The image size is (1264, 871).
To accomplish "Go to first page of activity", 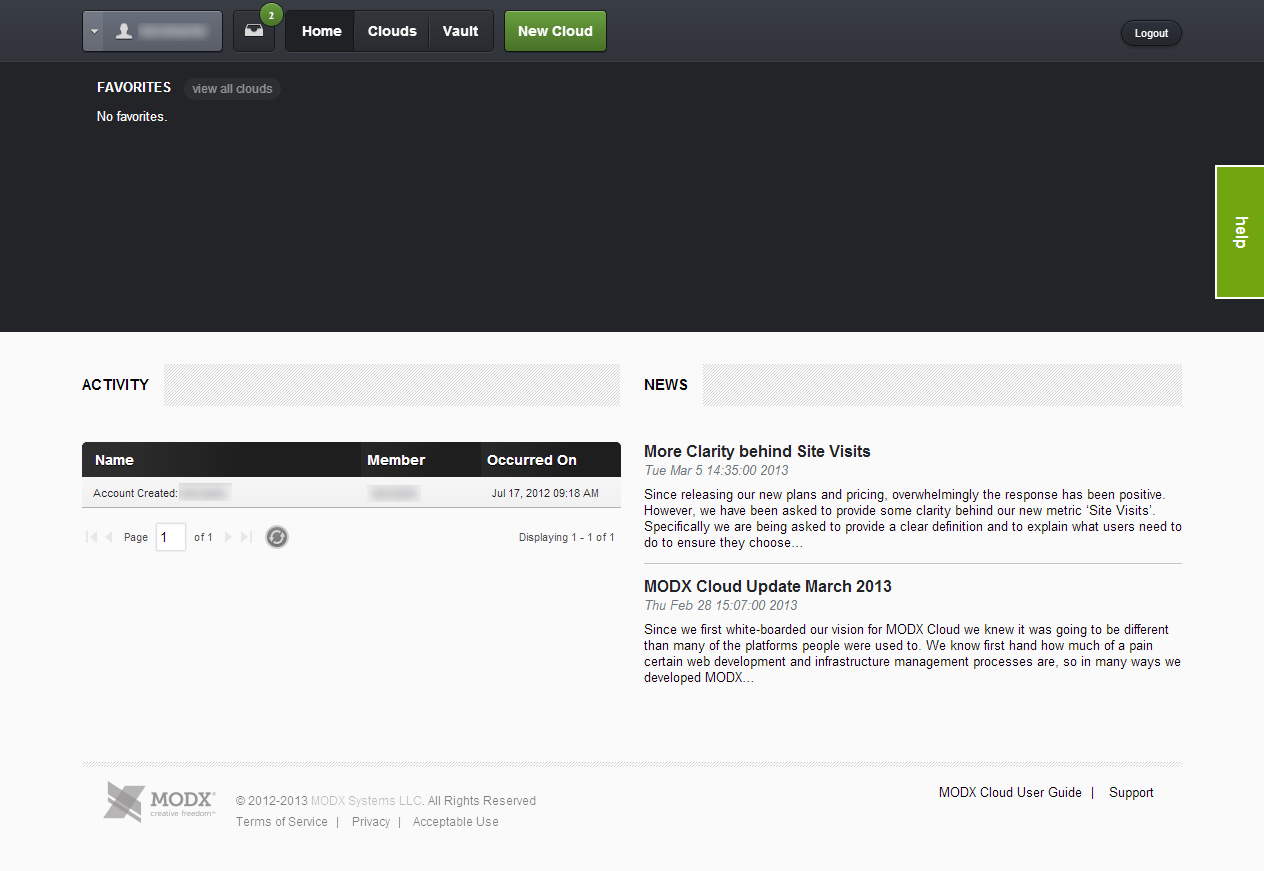I will tap(91, 537).
